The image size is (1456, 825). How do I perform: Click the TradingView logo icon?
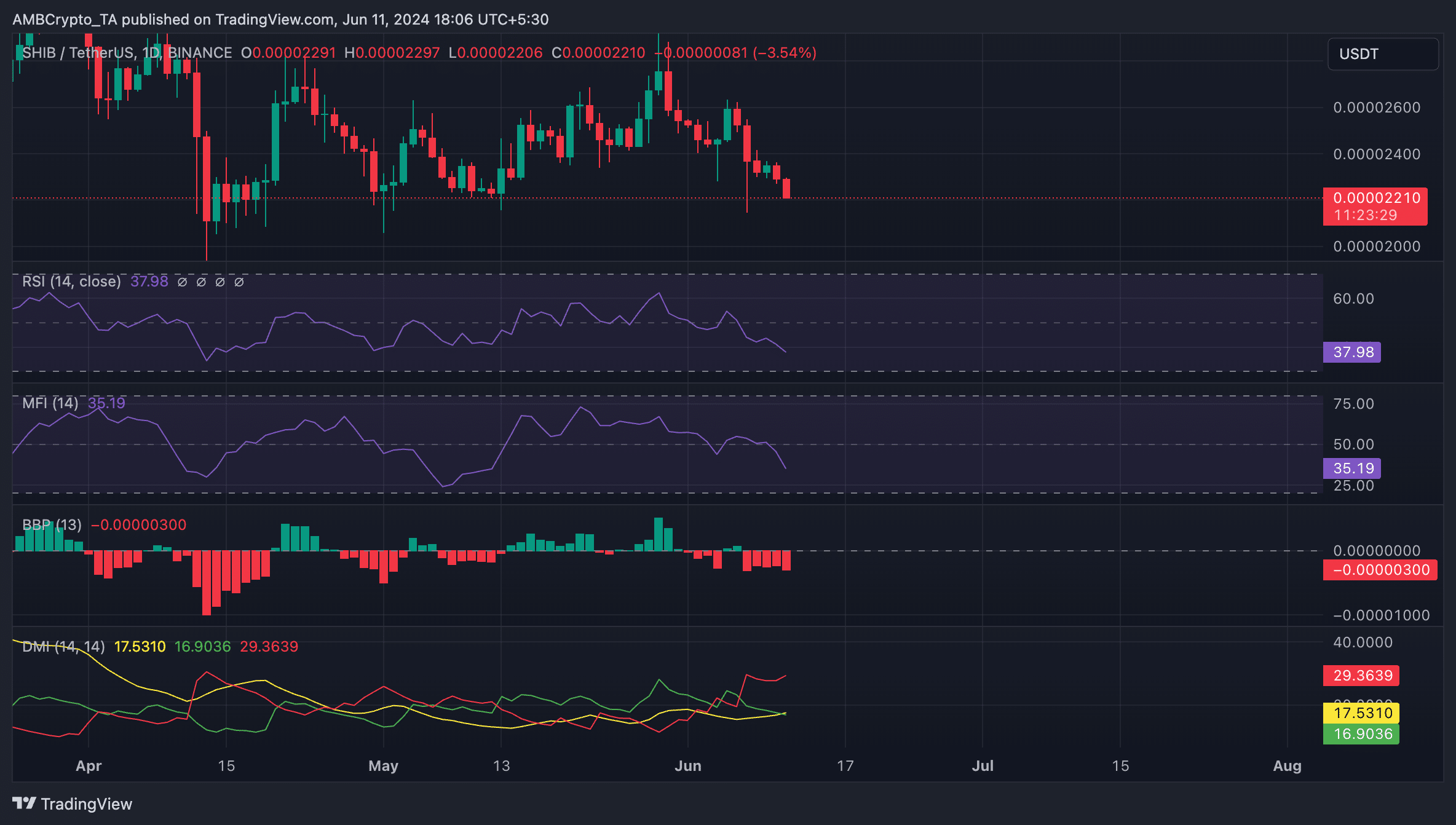click(x=25, y=803)
